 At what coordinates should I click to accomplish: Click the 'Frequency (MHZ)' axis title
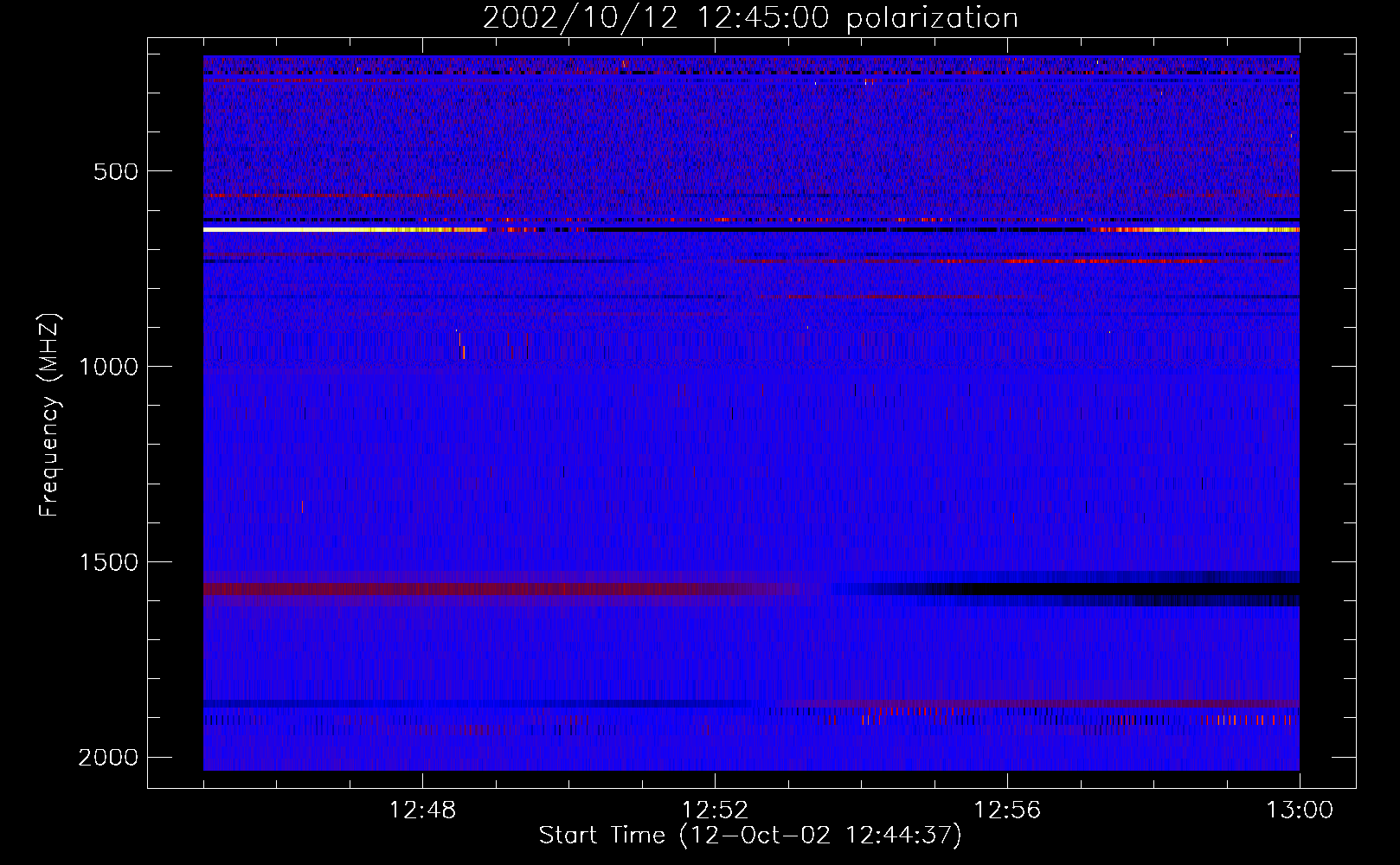50,414
